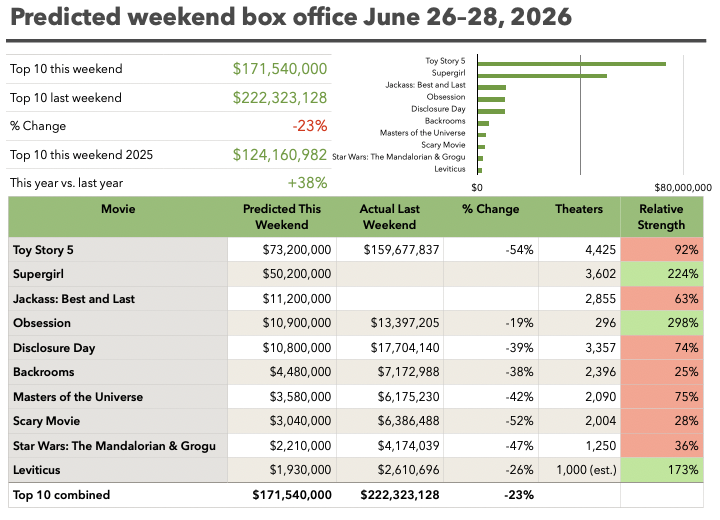Select the +38% year vs. last year value
The width and height of the screenshot is (720, 520).
click(307, 183)
